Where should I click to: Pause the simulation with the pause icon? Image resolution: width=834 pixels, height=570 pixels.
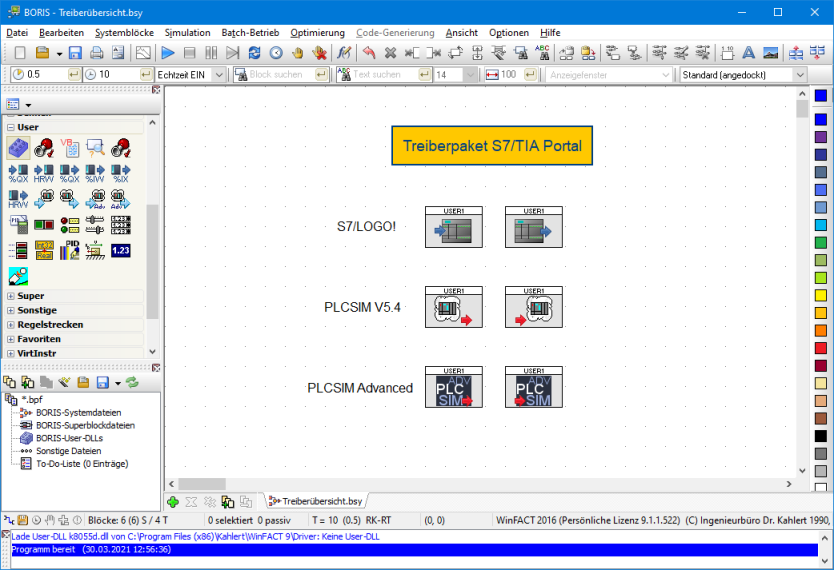pyautogui.click(x=211, y=53)
